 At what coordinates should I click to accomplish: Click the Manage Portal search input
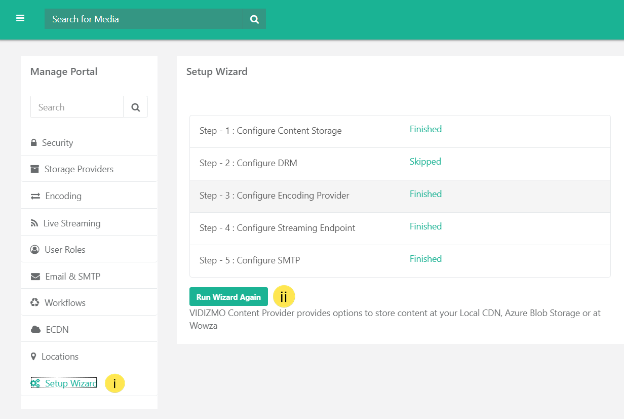[x=77, y=107]
